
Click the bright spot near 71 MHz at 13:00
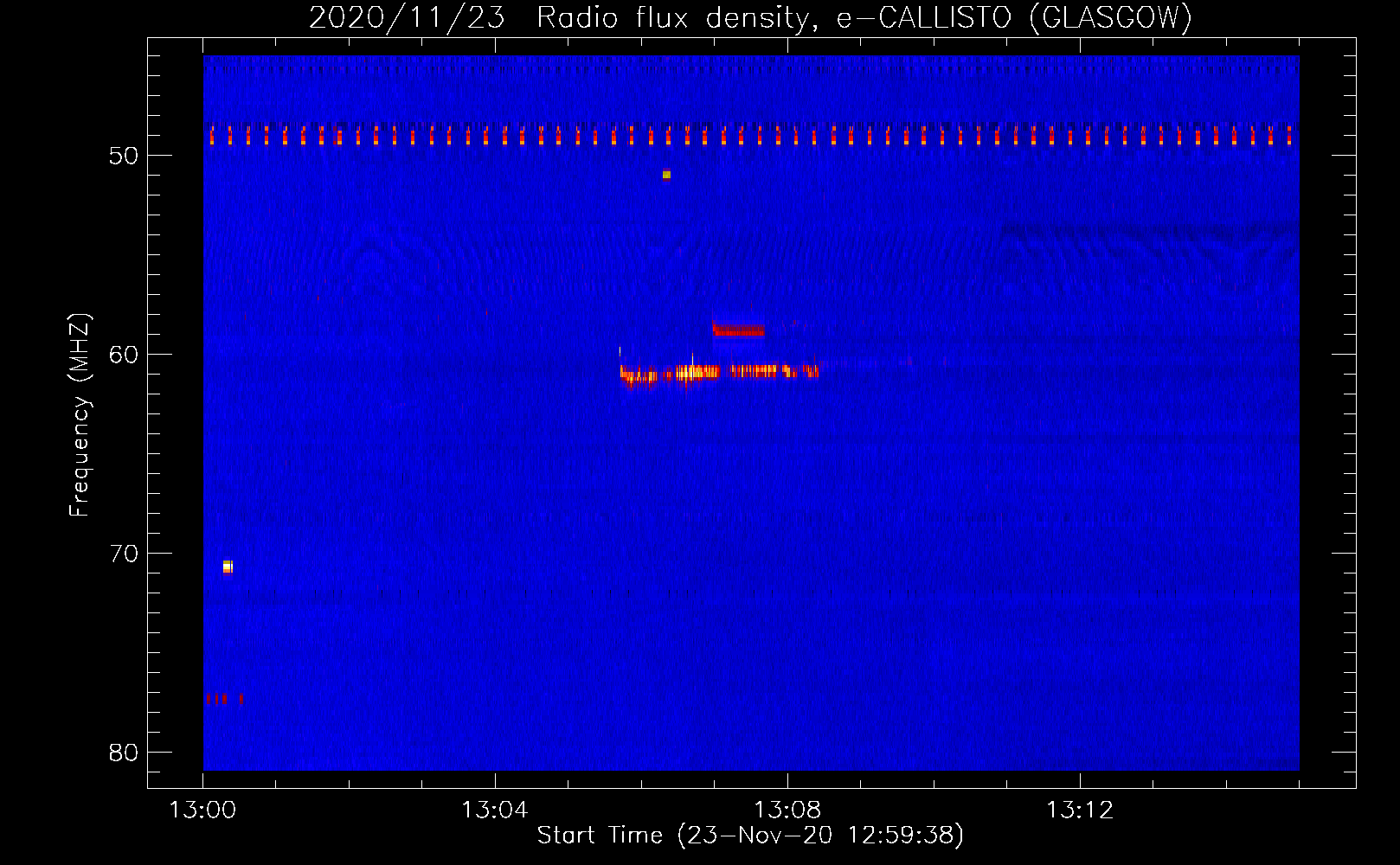pos(228,567)
